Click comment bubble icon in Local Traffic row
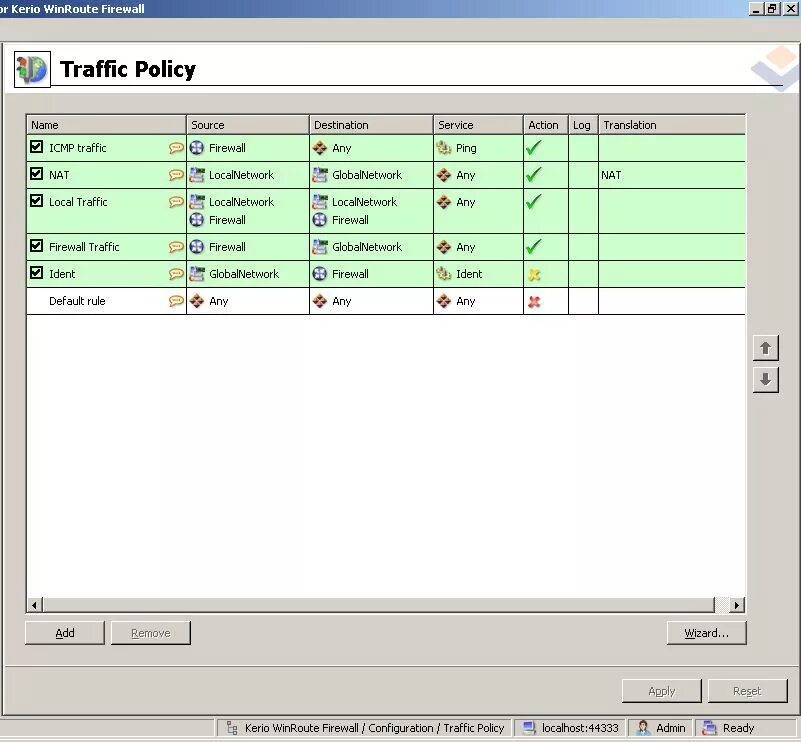Screen dimensions: 801x742 click(x=176, y=202)
